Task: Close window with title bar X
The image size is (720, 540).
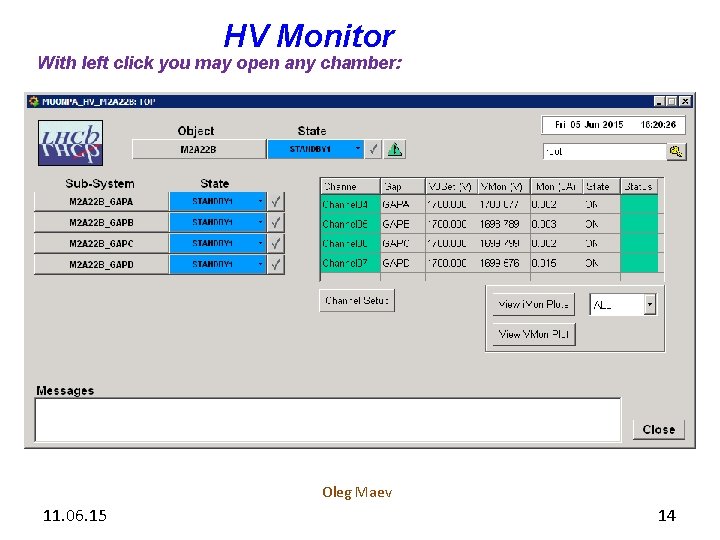Action: click(685, 101)
